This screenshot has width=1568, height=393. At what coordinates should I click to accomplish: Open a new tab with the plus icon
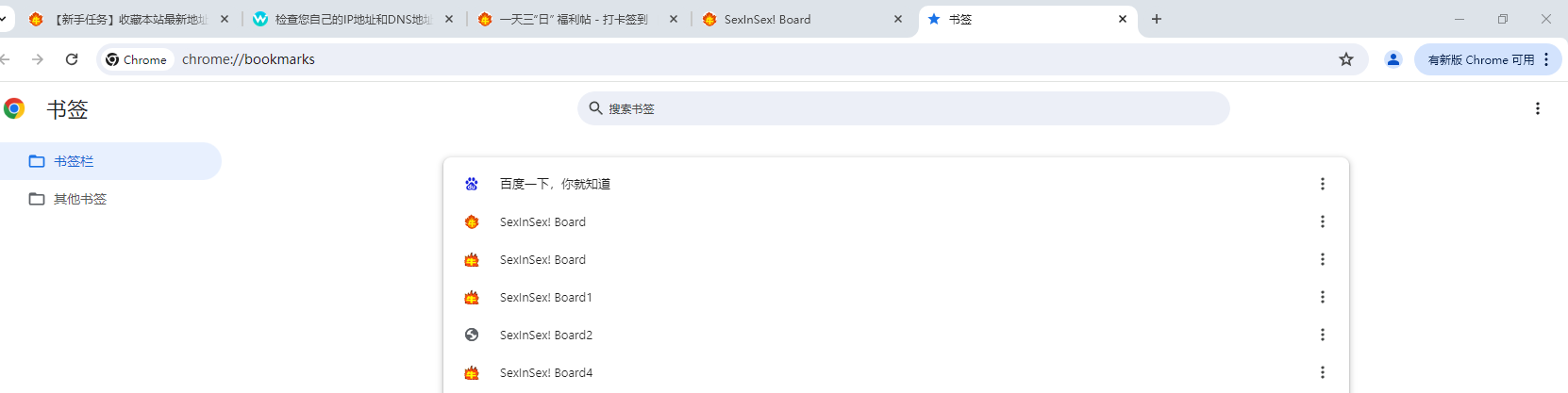click(x=1157, y=19)
